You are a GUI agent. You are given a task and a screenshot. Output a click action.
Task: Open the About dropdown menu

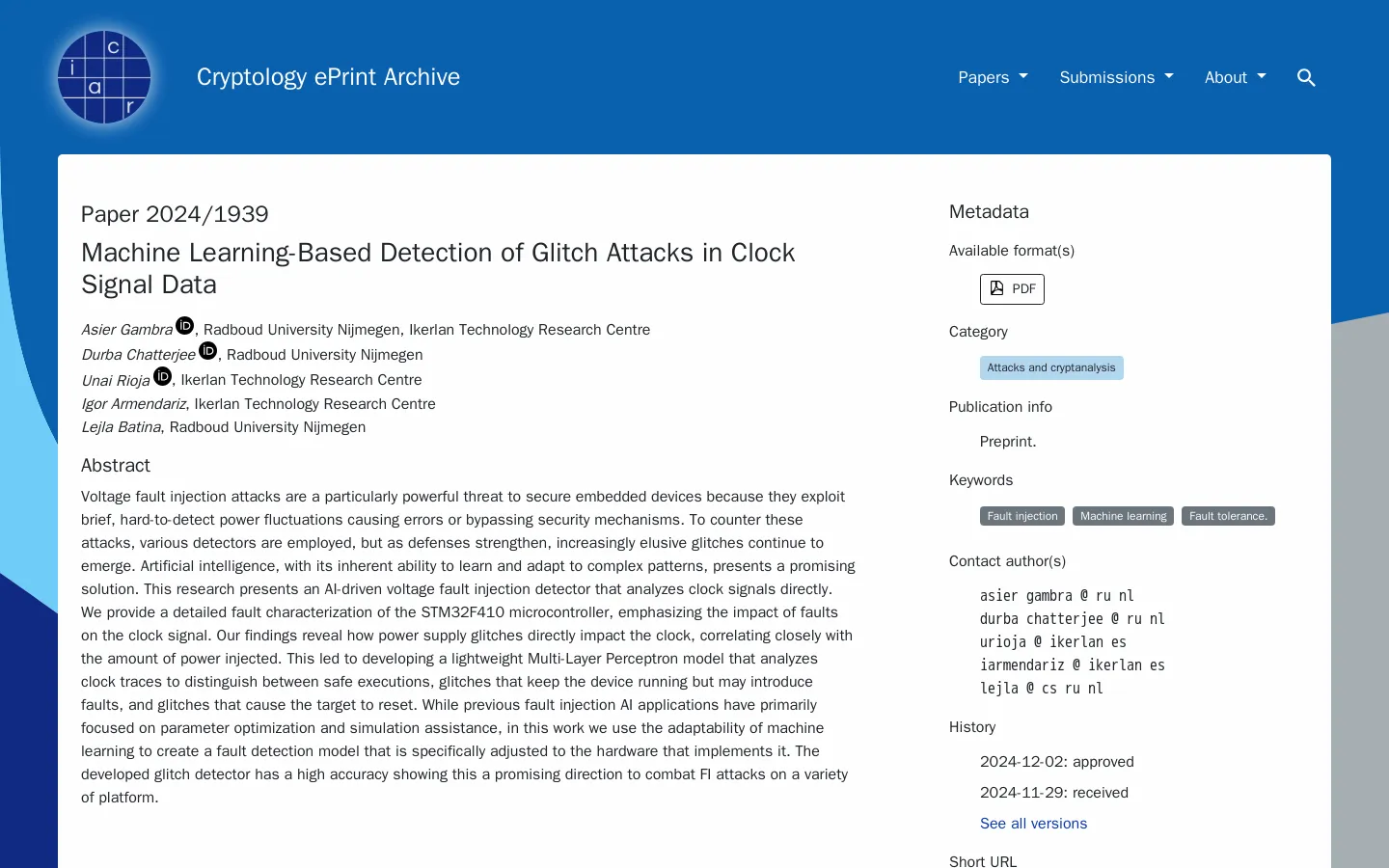[1235, 77]
